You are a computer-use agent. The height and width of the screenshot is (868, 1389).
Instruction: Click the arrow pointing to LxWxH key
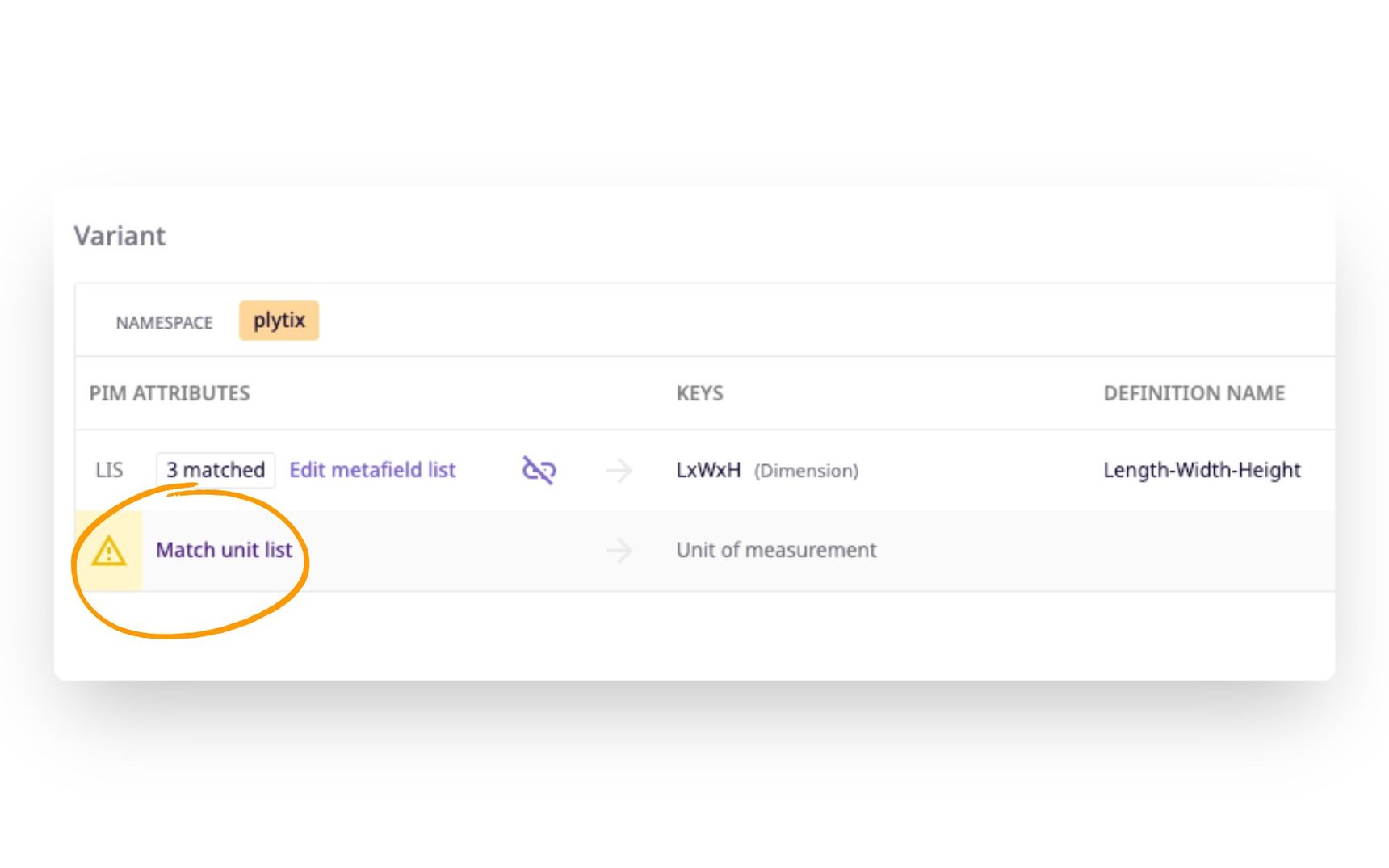(x=618, y=470)
